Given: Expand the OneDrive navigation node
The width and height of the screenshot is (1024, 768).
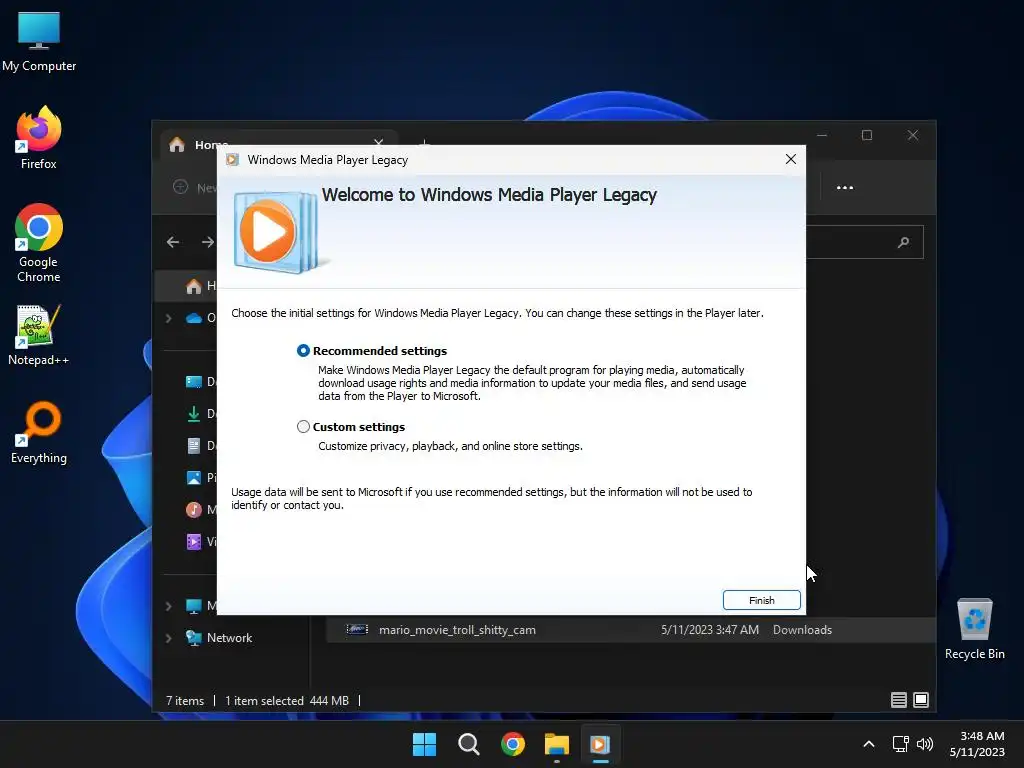Looking at the screenshot, I should tap(168, 318).
